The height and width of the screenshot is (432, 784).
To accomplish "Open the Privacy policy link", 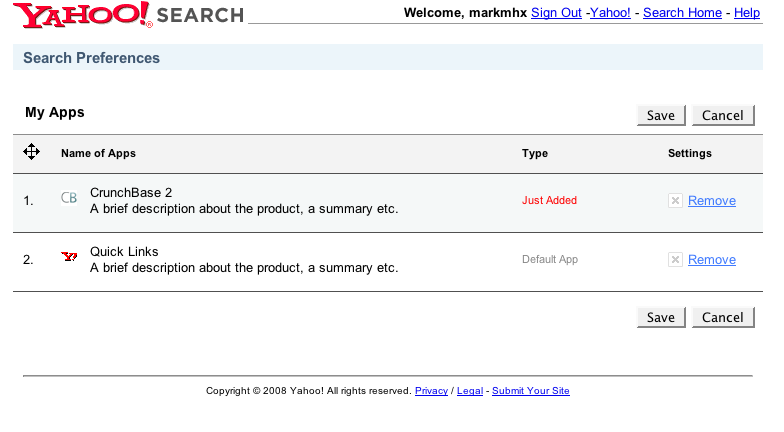I will [431, 391].
